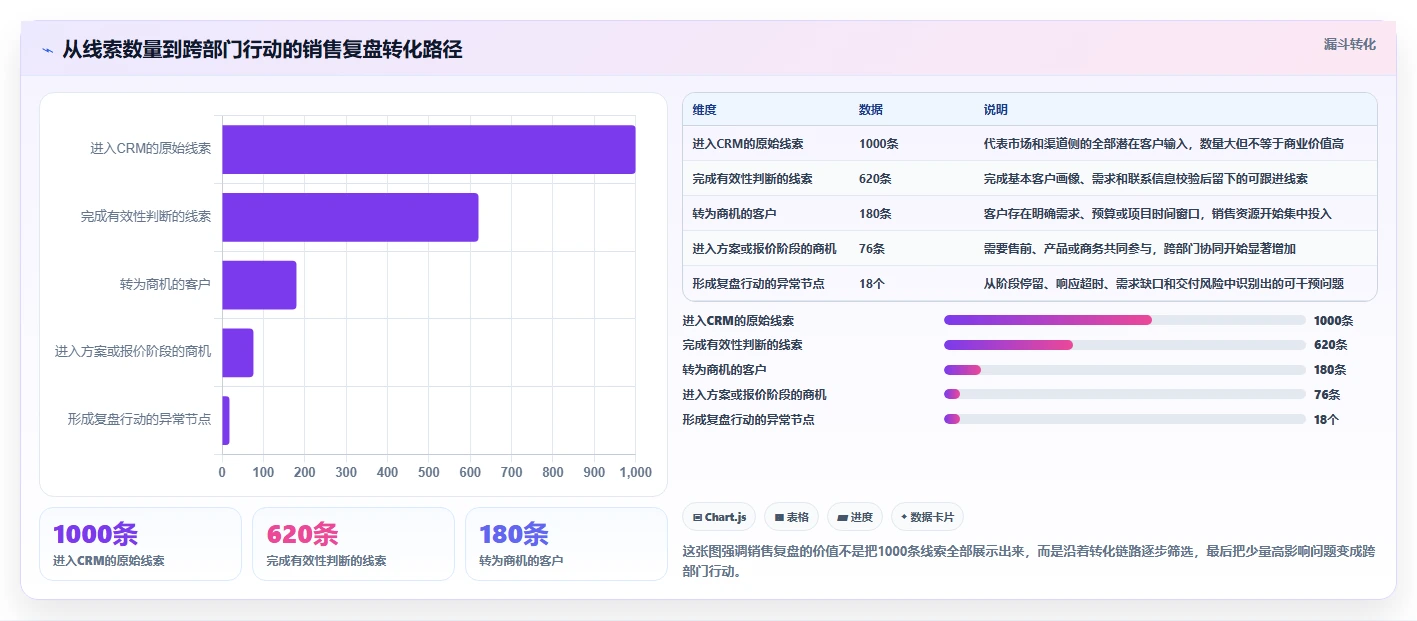Click the table value 620条
1417x621 pixels.
[875, 179]
